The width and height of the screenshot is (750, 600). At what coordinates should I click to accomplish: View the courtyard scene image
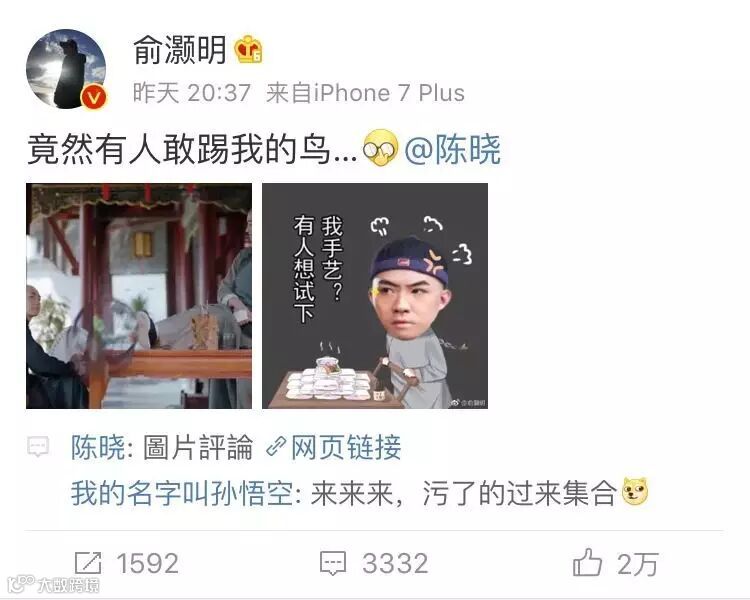139,296
